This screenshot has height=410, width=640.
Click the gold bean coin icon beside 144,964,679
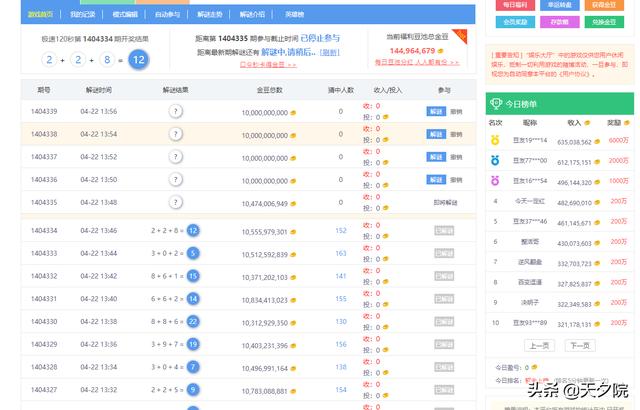click(443, 49)
